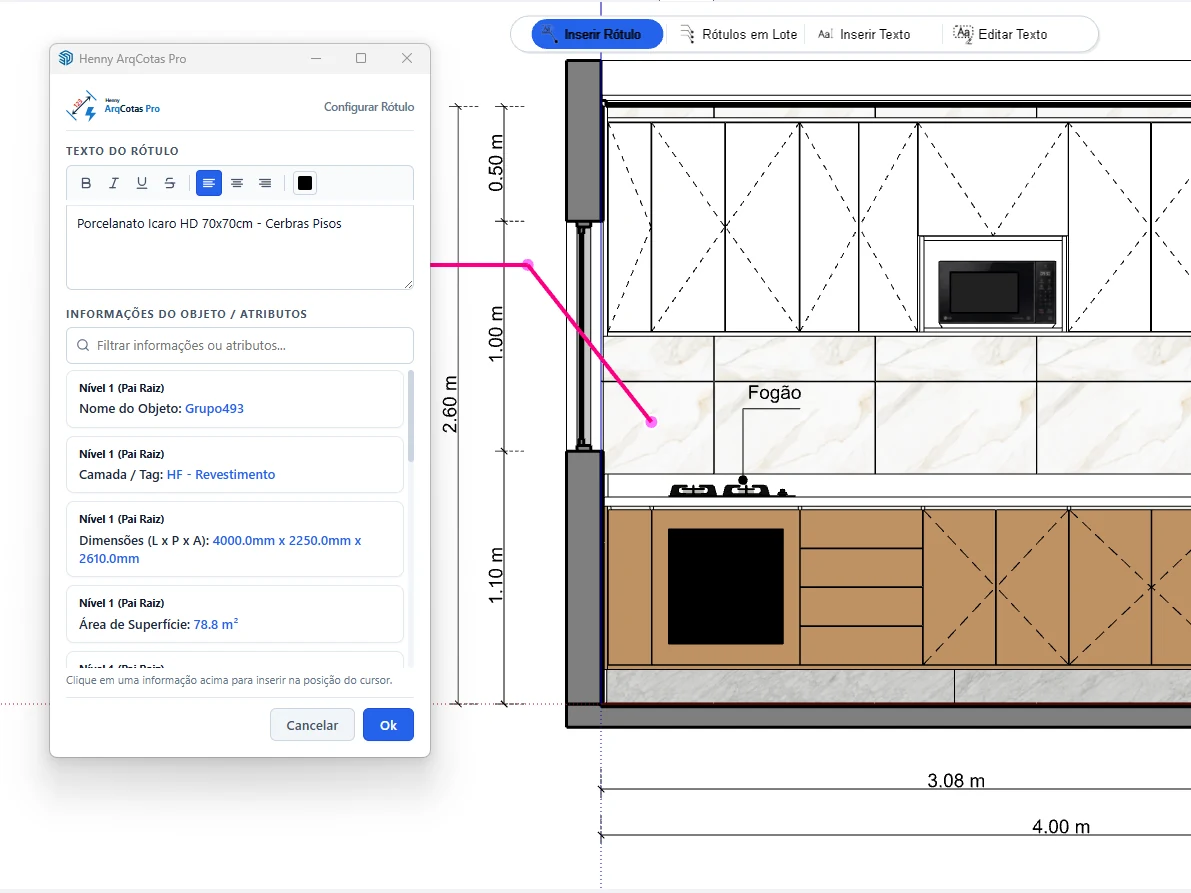Click inside the label text area
Image resolution: width=1191 pixels, height=893 pixels.
(x=240, y=248)
